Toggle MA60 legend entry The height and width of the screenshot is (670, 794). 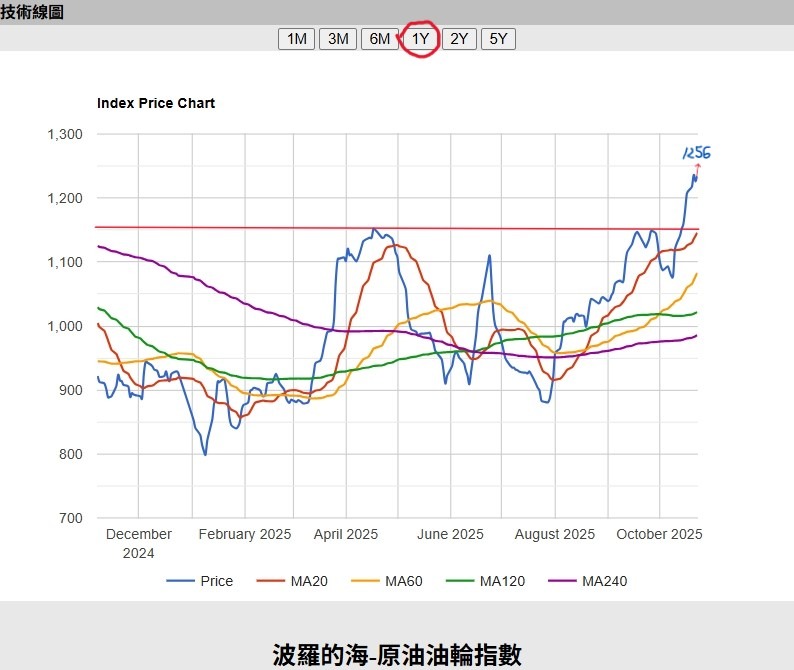click(387, 581)
